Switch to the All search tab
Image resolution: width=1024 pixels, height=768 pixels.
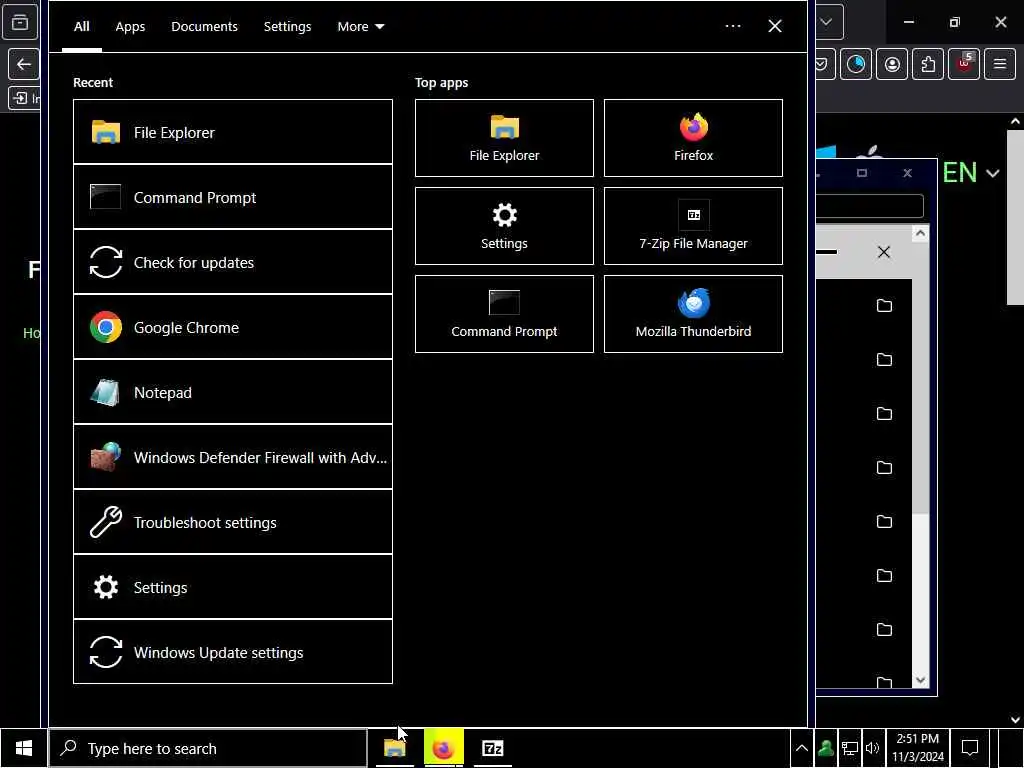point(82,26)
